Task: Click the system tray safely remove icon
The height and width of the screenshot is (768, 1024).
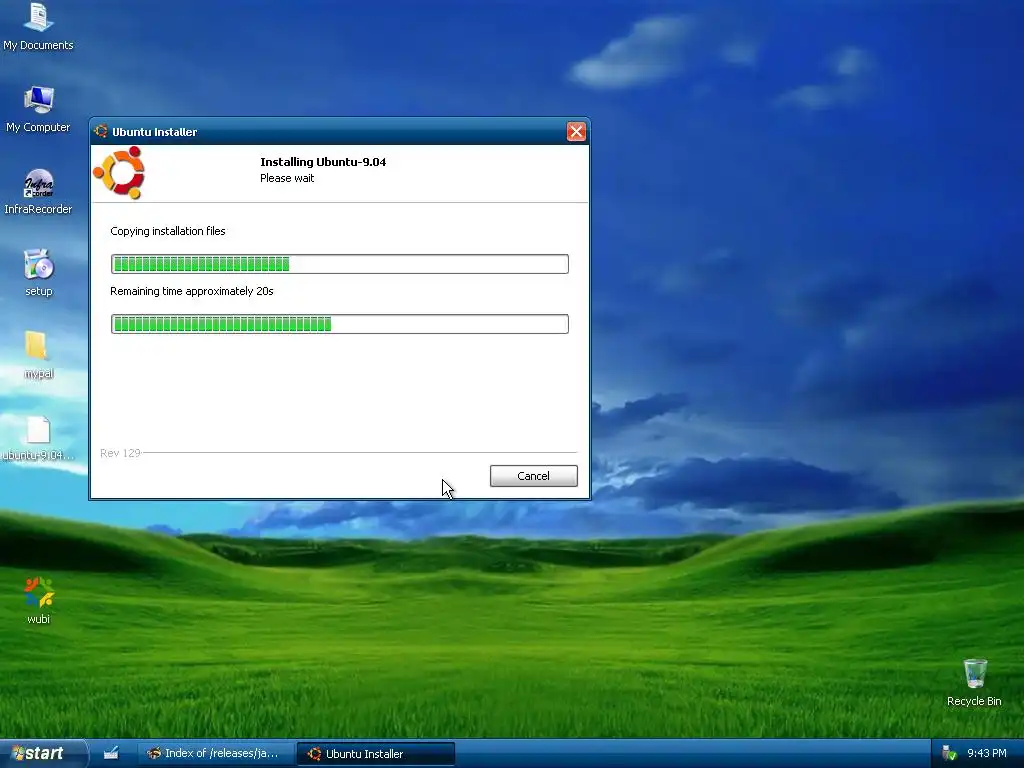Action: tap(949, 754)
